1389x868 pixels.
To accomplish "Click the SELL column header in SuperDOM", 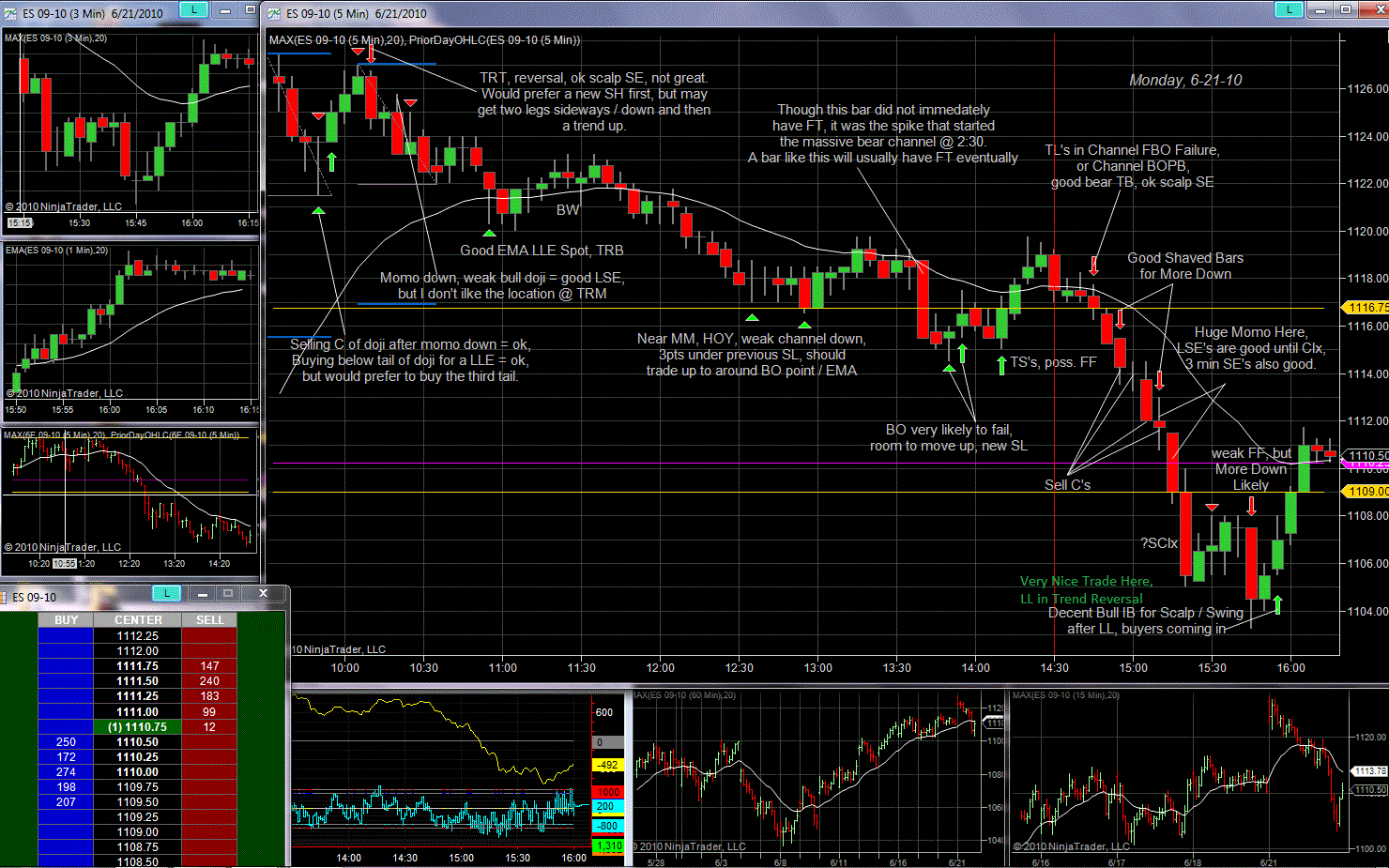I will 209,620.
